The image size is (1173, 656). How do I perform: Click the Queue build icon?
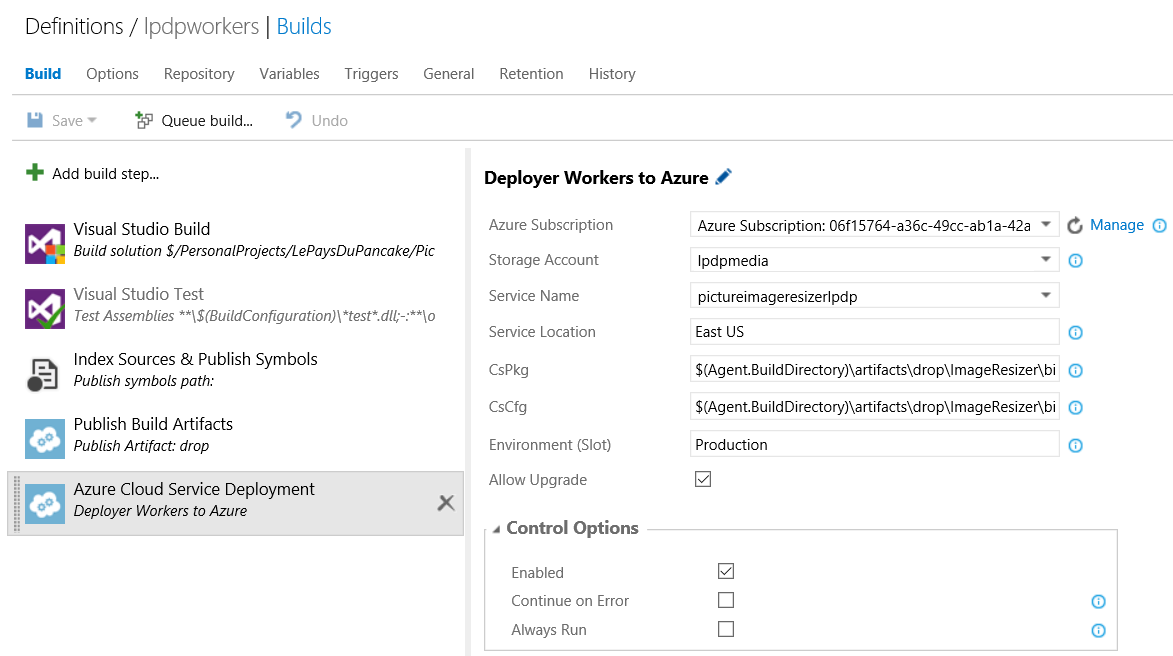pyautogui.click(x=144, y=120)
